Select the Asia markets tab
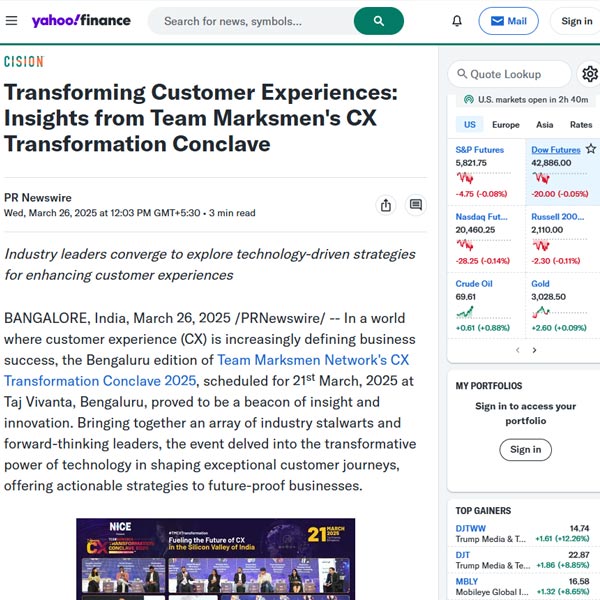Image resolution: width=600 pixels, height=600 pixels. coord(545,125)
